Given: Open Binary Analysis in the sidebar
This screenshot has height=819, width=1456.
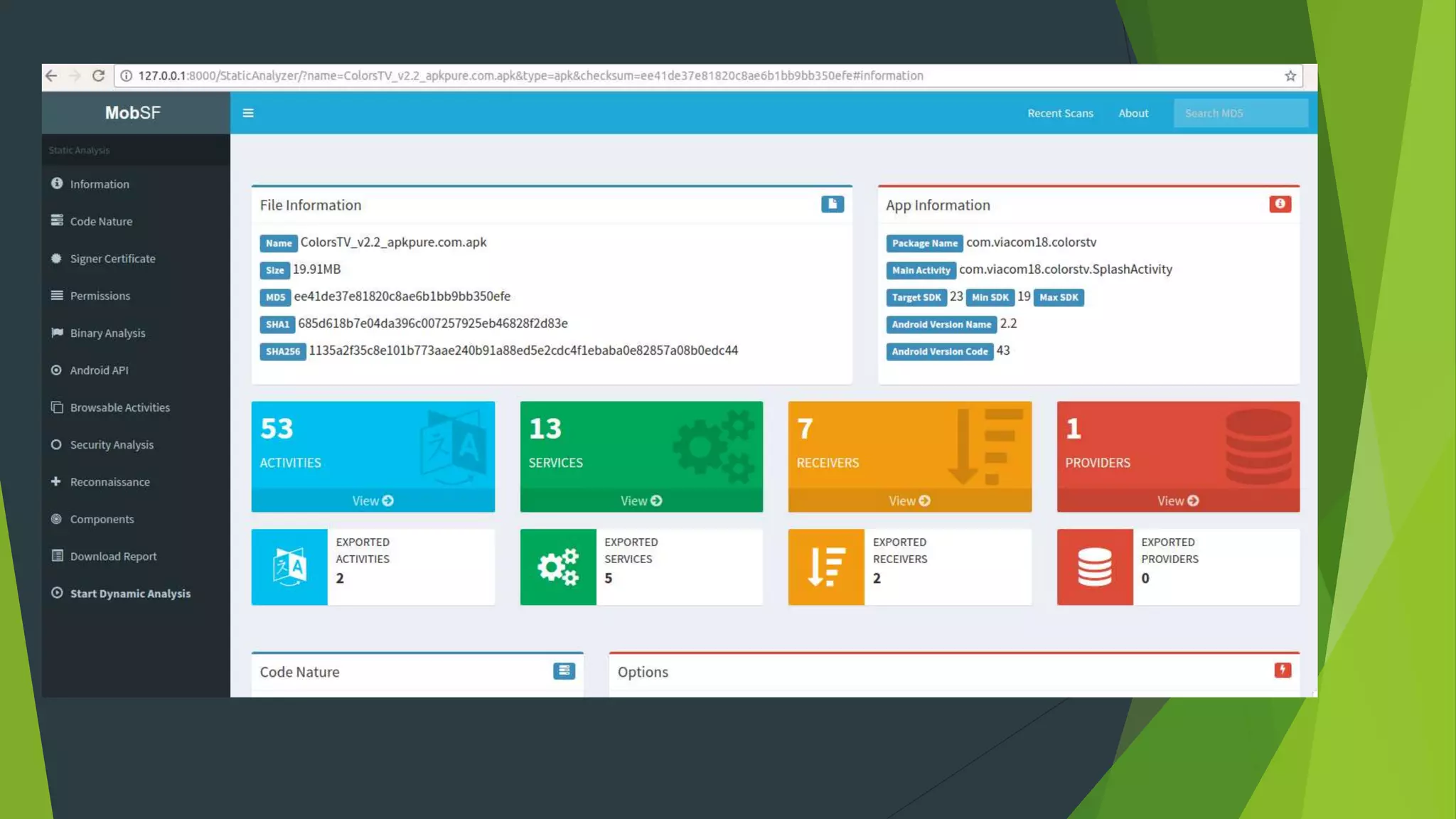Looking at the screenshot, I should click(107, 333).
